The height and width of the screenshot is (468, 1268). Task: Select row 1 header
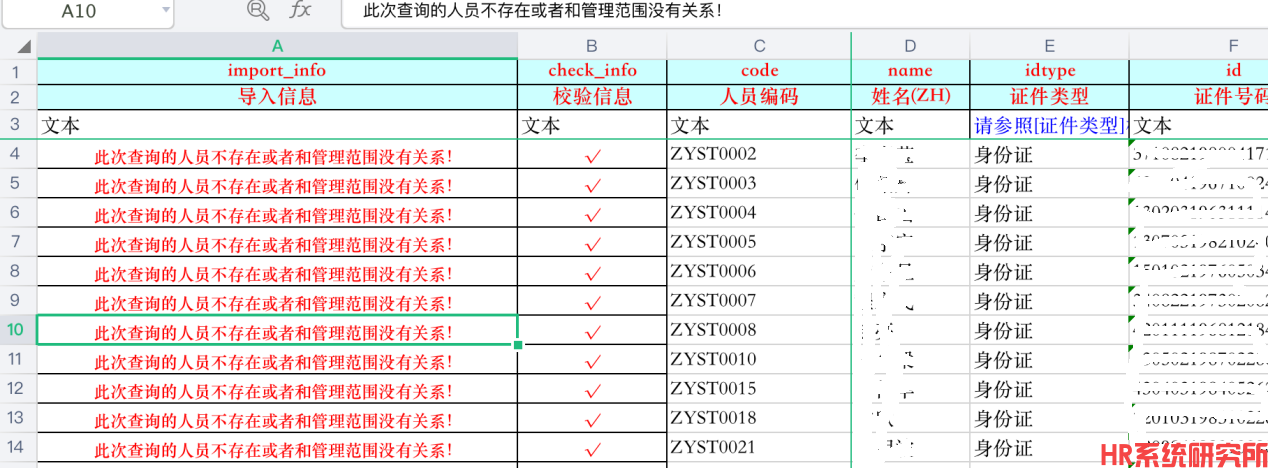(16, 71)
